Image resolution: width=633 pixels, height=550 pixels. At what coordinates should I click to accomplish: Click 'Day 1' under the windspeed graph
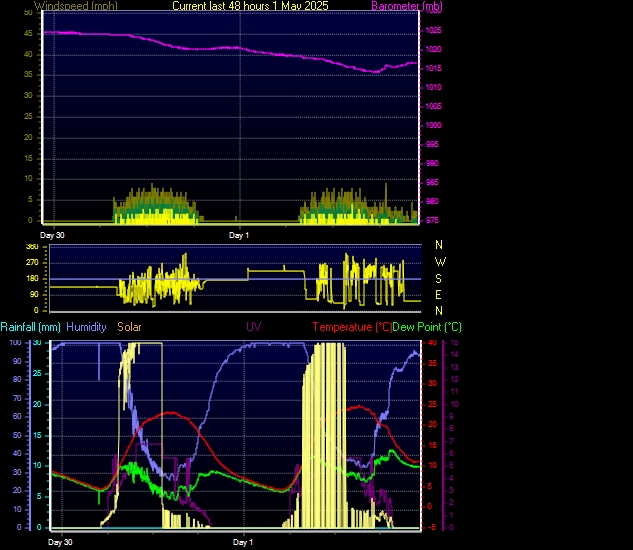(239, 235)
